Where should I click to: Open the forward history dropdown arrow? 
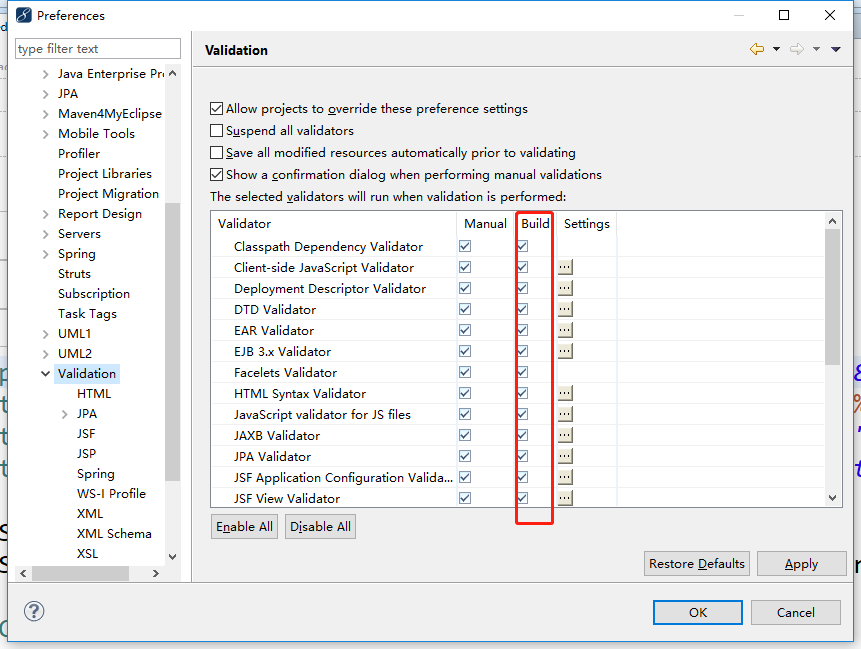[x=817, y=49]
